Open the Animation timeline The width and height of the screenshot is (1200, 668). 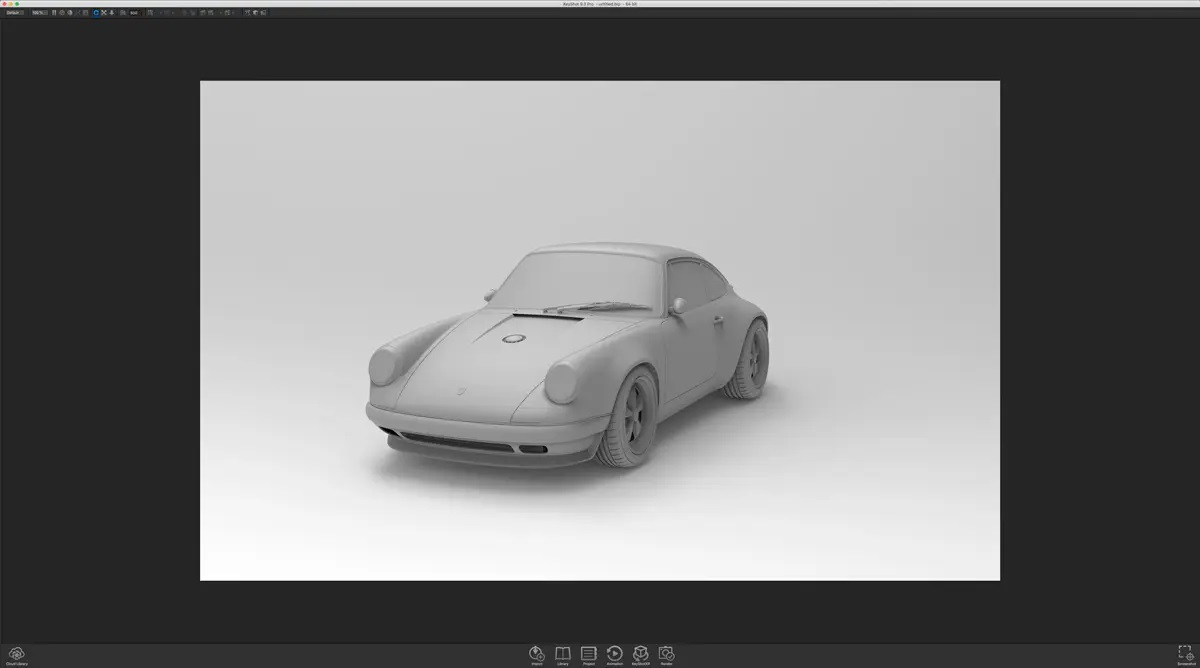(614, 652)
